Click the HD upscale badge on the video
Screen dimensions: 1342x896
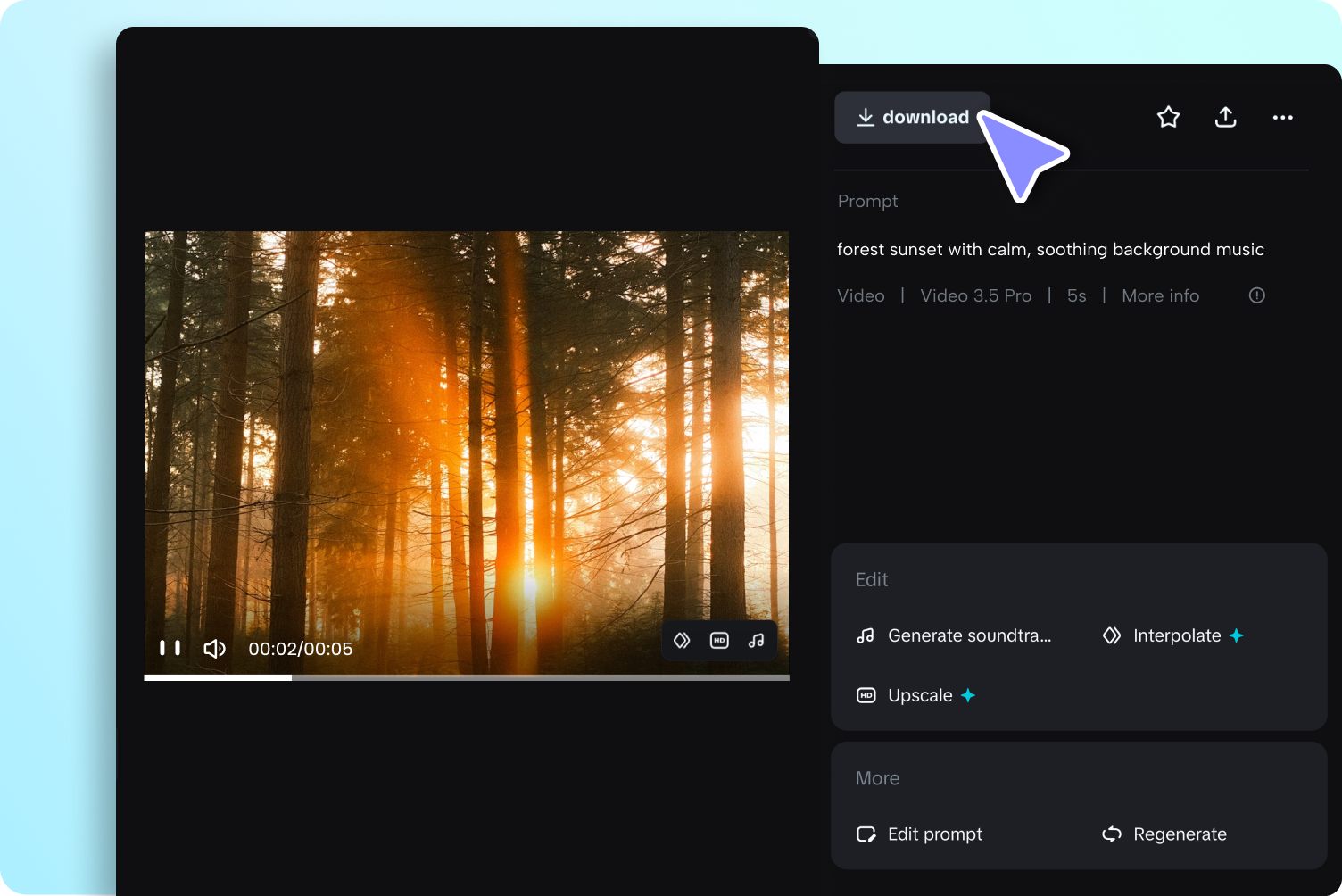coord(719,640)
